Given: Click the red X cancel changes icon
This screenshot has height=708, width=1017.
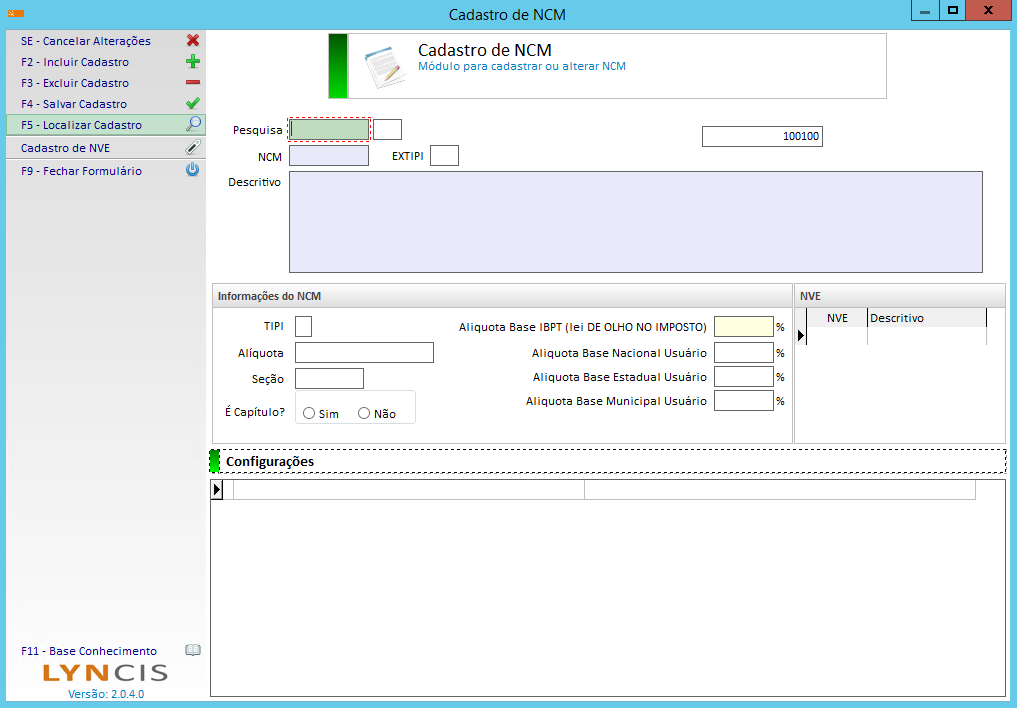Looking at the screenshot, I should tap(193, 41).
